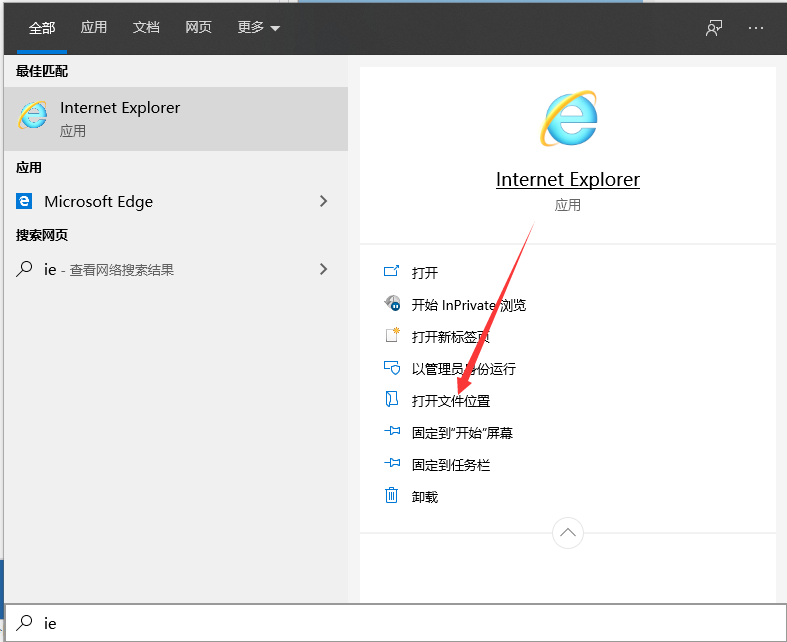Click 固定到任务栏 option

(451, 464)
